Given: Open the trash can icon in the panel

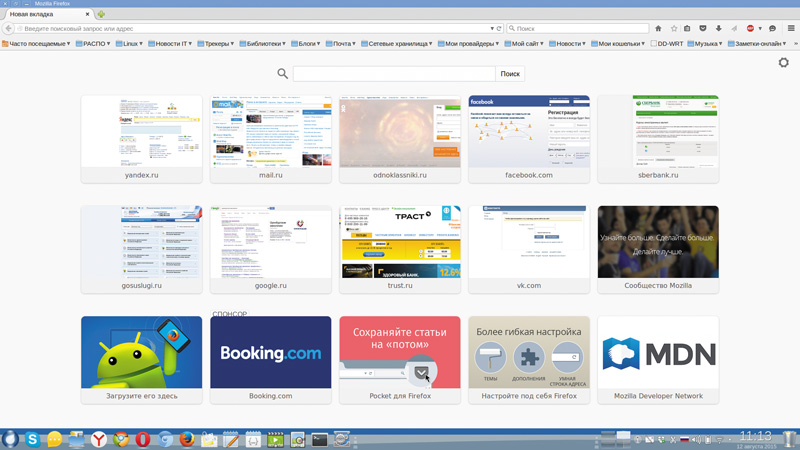Looking at the screenshot, I should coord(790,439).
